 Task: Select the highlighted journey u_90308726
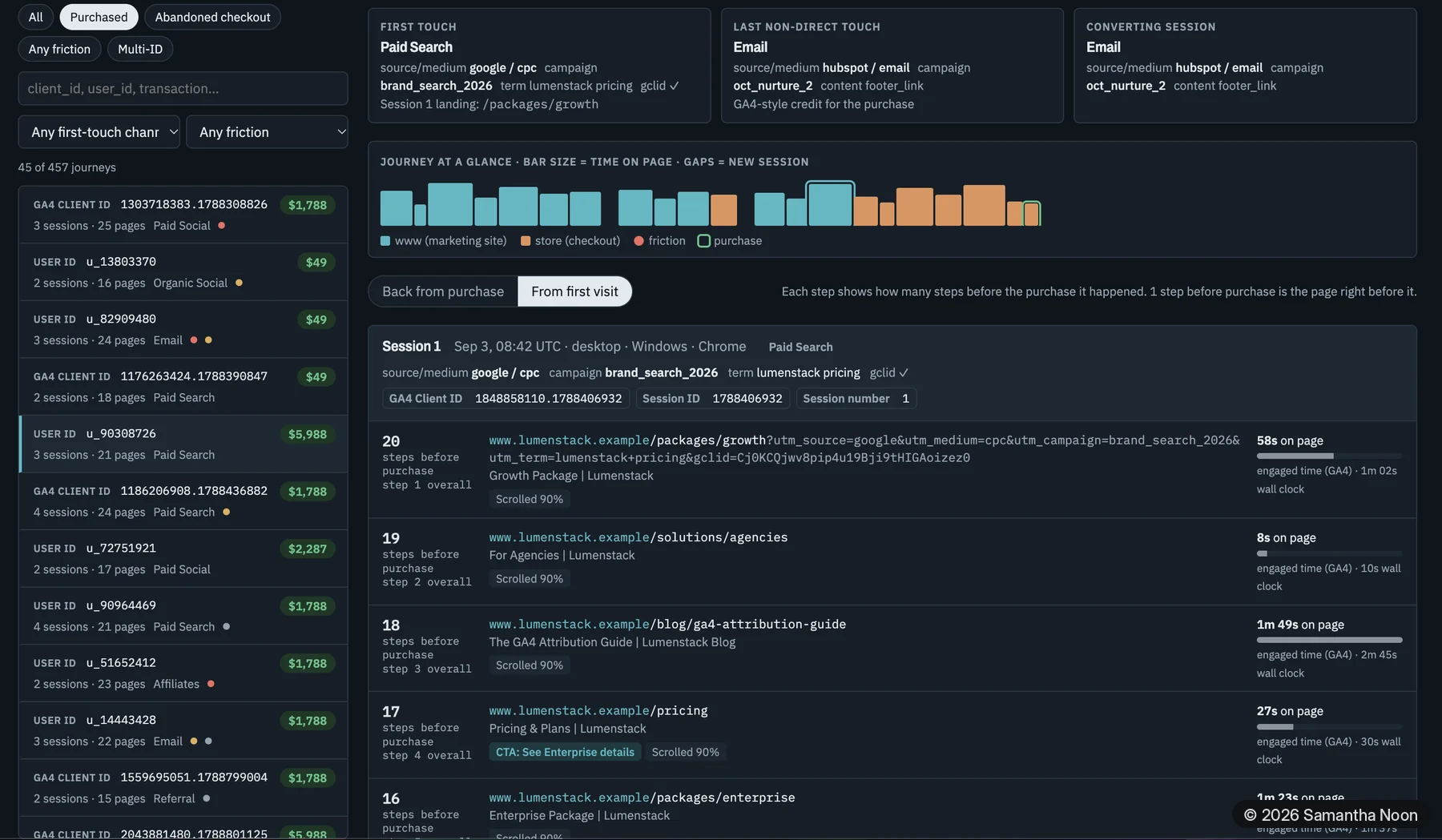(183, 444)
